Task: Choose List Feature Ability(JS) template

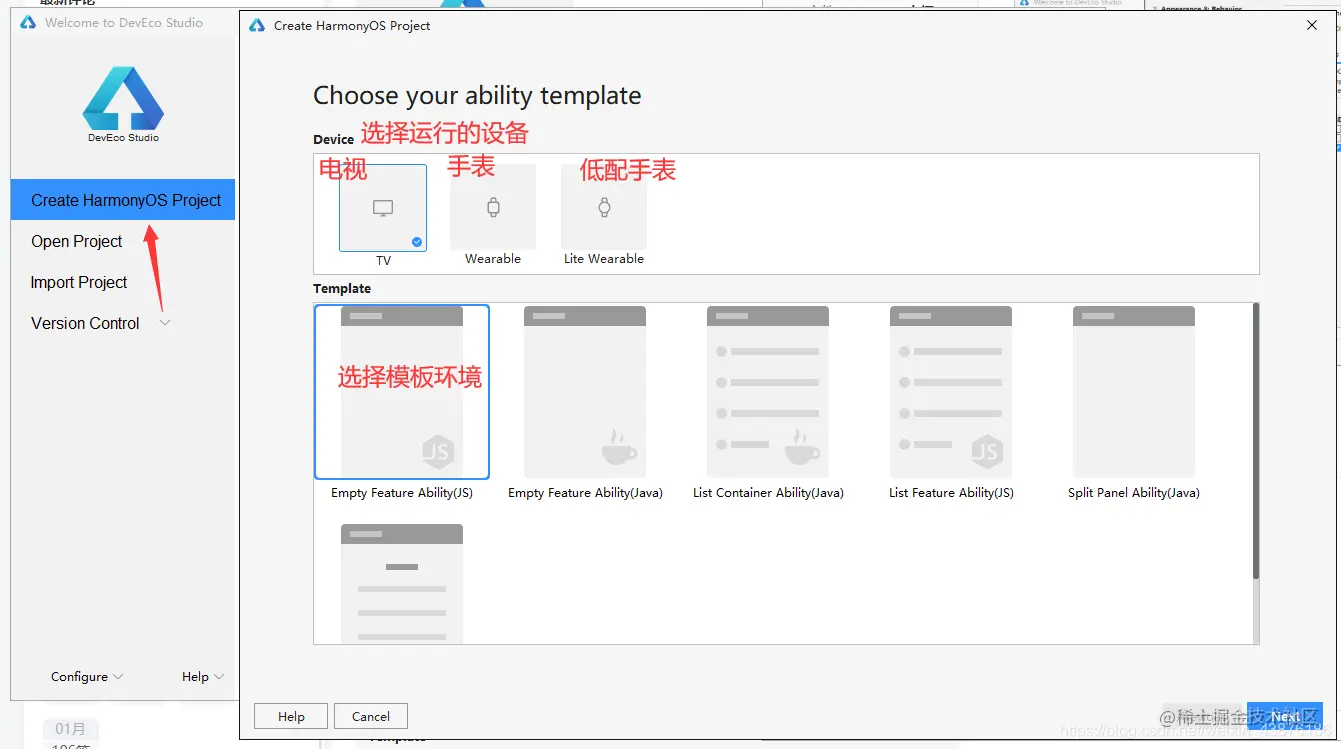Action: coord(951,392)
